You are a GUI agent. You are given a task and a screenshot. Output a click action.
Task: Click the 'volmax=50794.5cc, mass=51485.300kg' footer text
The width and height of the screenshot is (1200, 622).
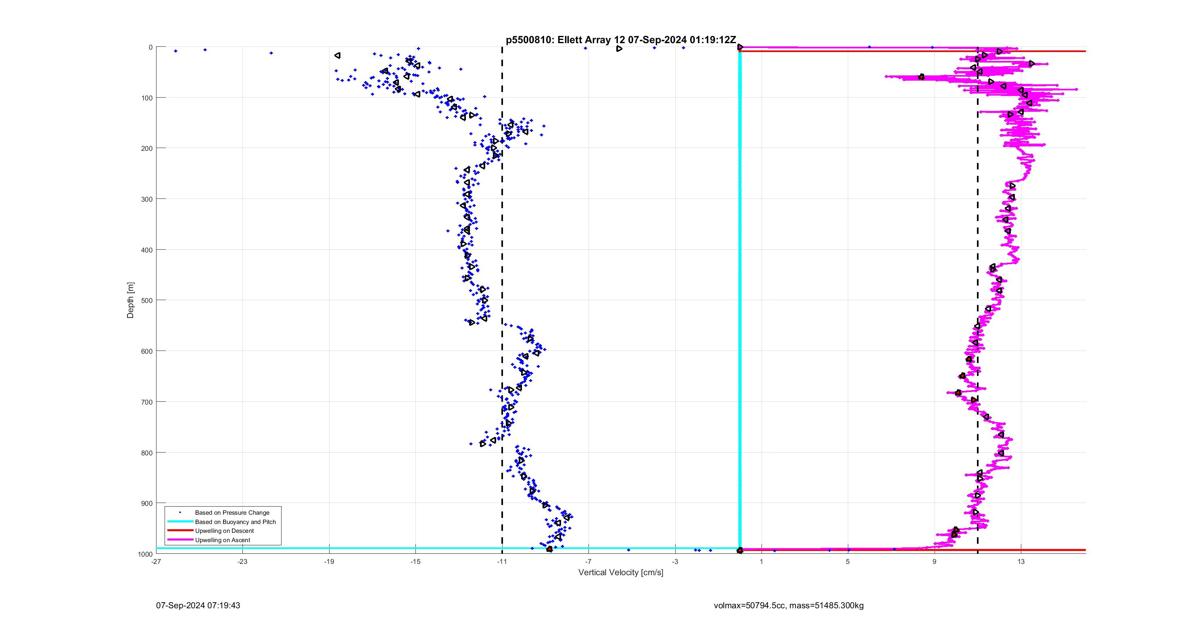coord(789,605)
